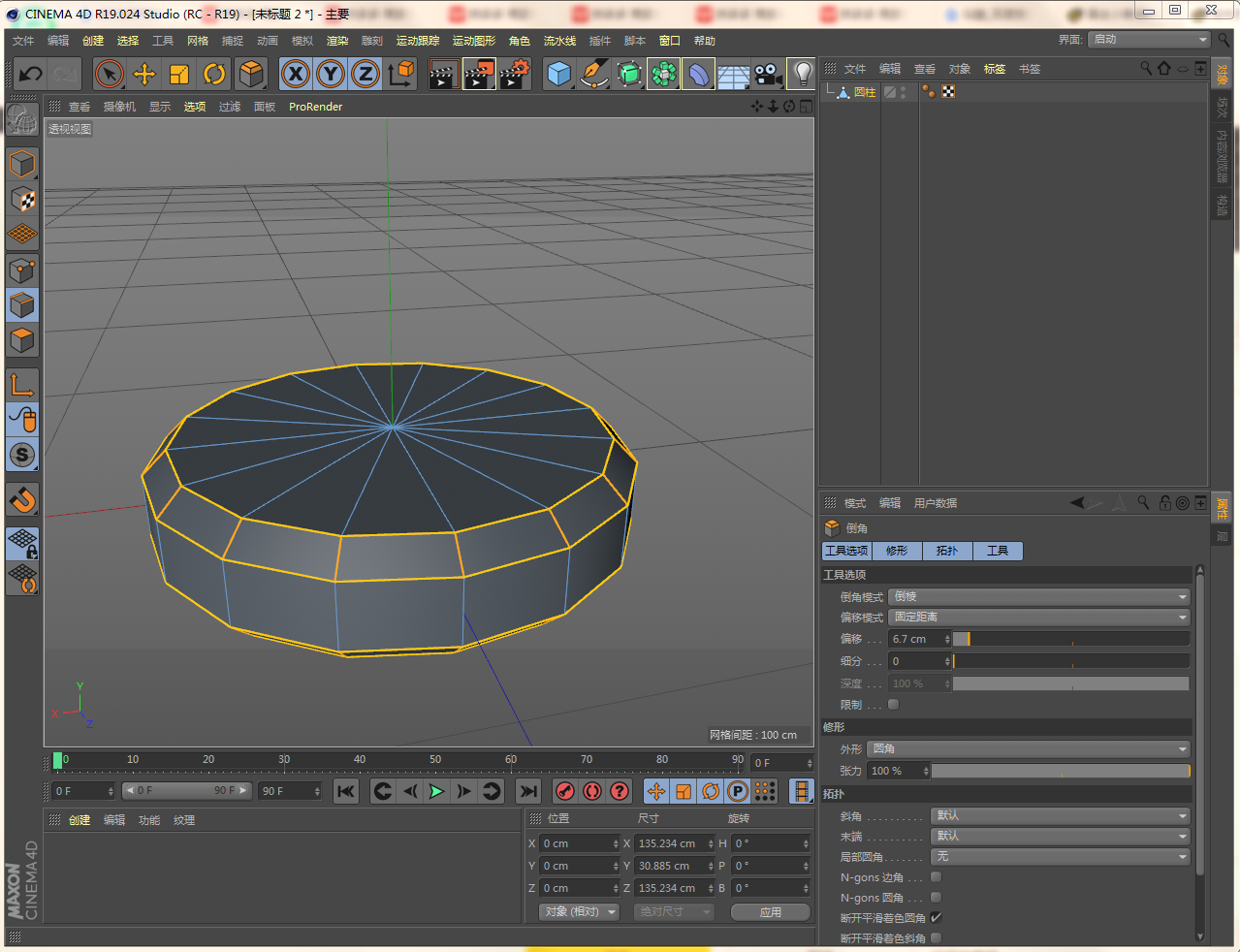Select the Rotate tool in top toolbar
Viewport: 1240px width, 952px height.
pos(214,74)
